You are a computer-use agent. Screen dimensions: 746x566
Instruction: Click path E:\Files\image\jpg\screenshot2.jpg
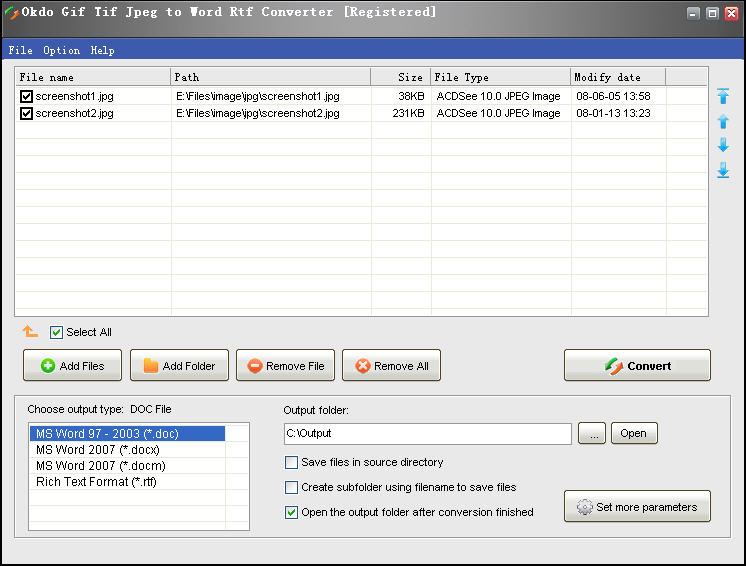pos(258,113)
